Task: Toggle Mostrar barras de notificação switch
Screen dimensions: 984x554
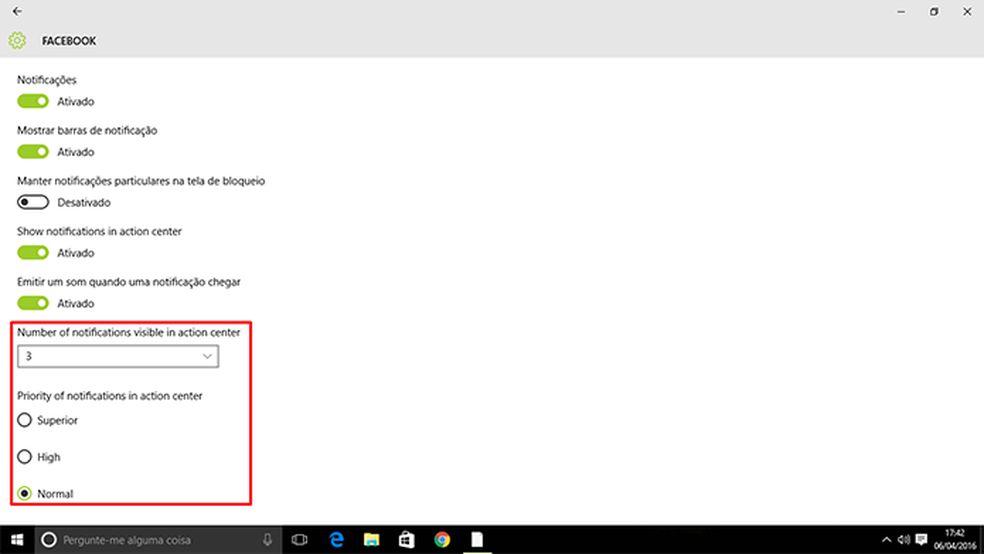Action: tap(33, 152)
